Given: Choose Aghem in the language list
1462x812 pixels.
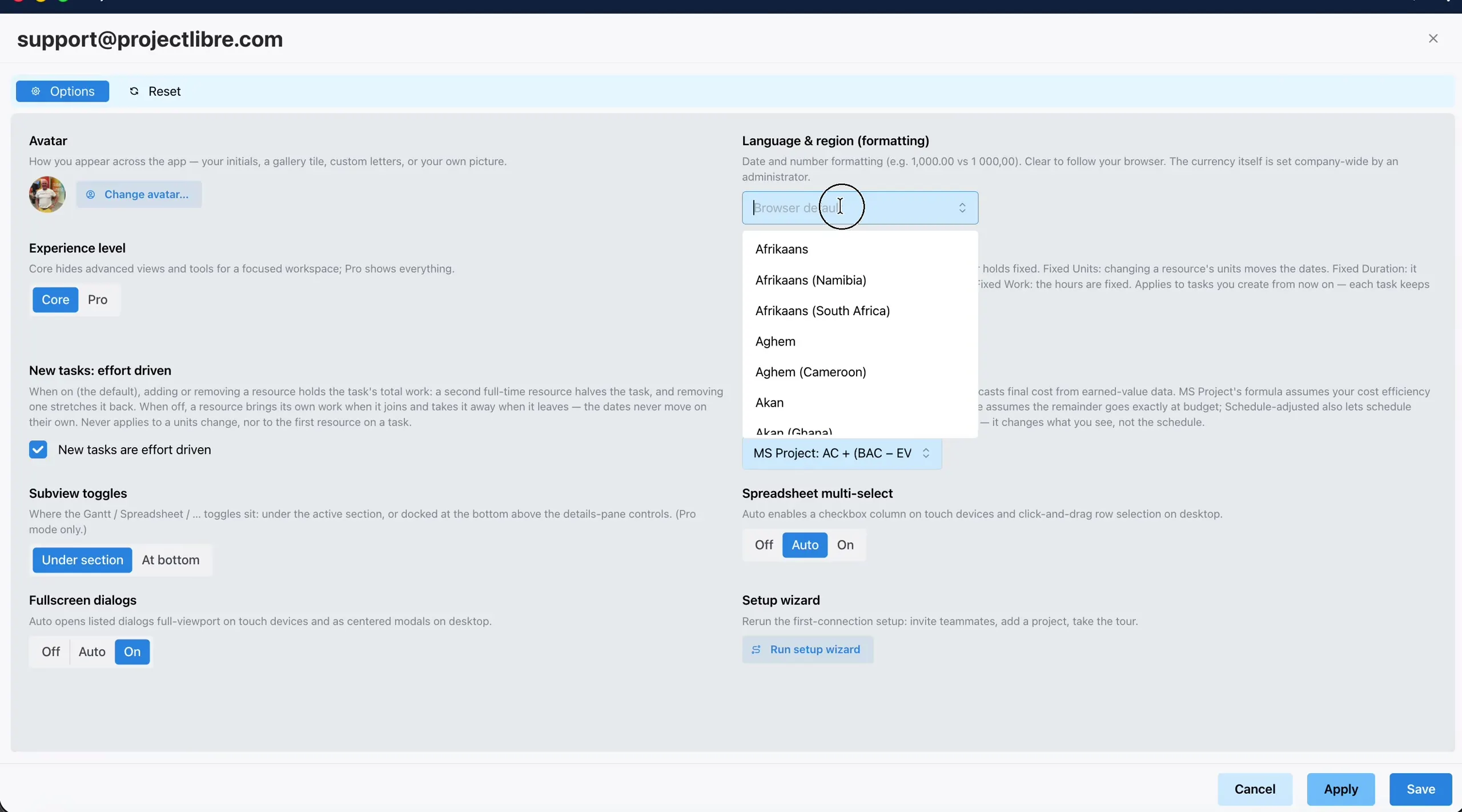Looking at the screenshot, I should pyautogui.click(x=860, y=341).
